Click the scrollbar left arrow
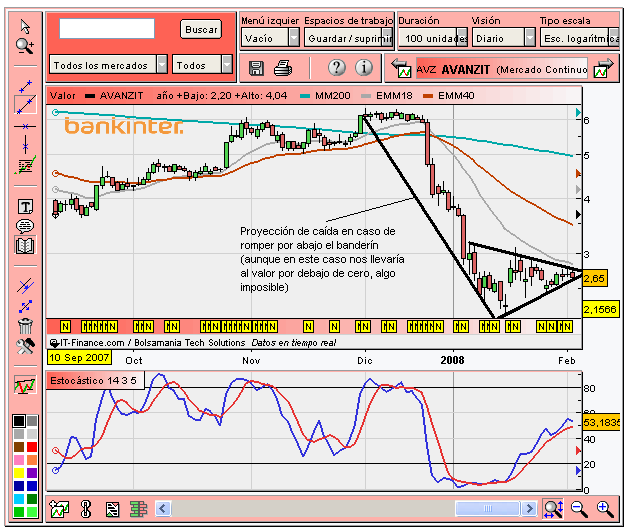The image size is (630, 531). 163,509
